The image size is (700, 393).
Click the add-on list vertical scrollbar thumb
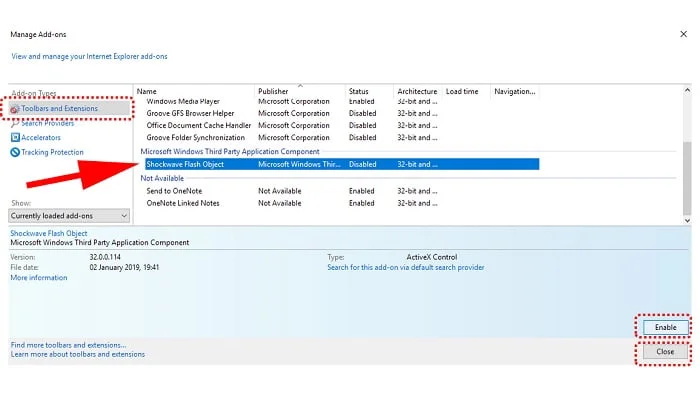click(x=687, y=179)
